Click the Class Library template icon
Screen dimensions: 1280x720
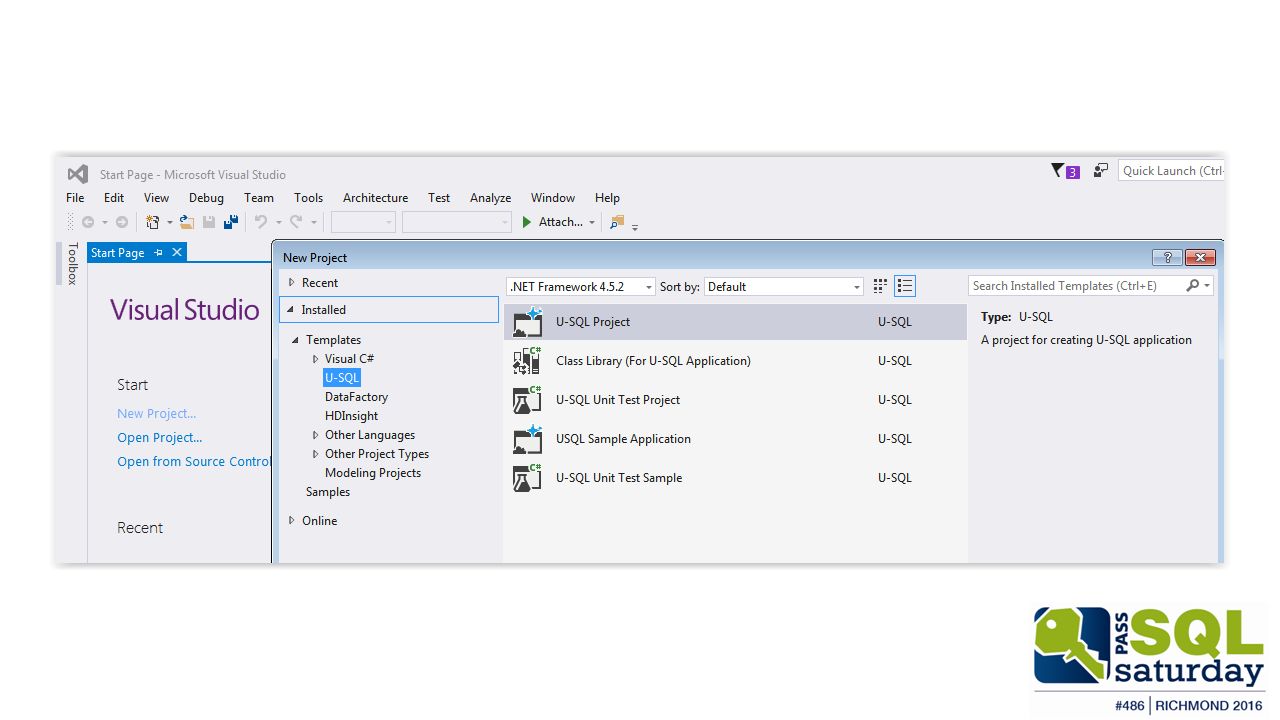[x=527, y=361]
